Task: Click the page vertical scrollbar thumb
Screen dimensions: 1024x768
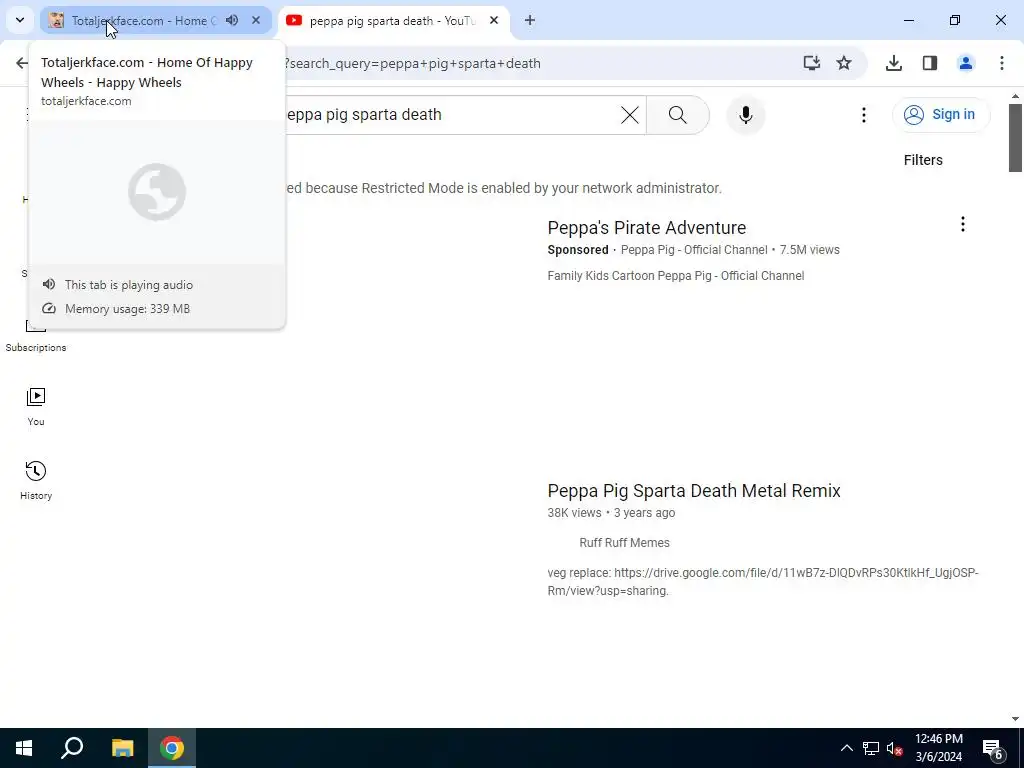Action: [x=1015, y=137]
